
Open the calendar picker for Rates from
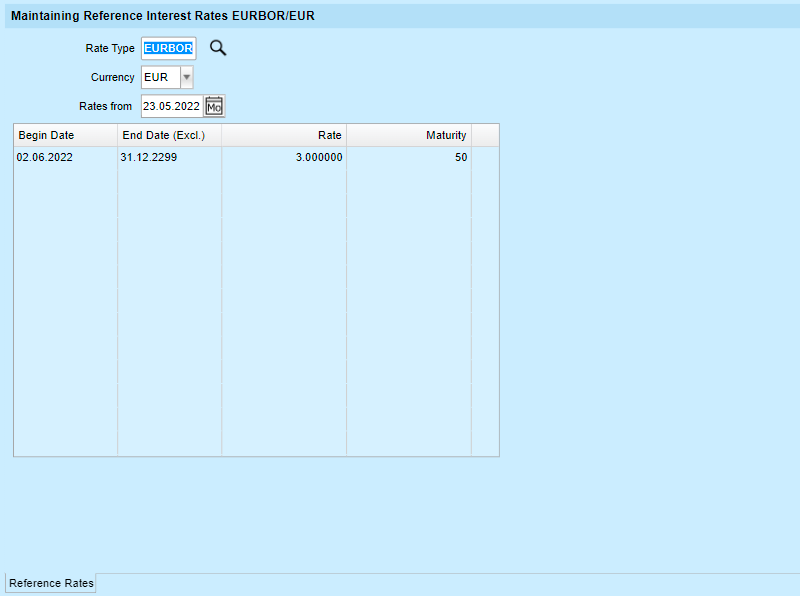(x=214, y=106)
